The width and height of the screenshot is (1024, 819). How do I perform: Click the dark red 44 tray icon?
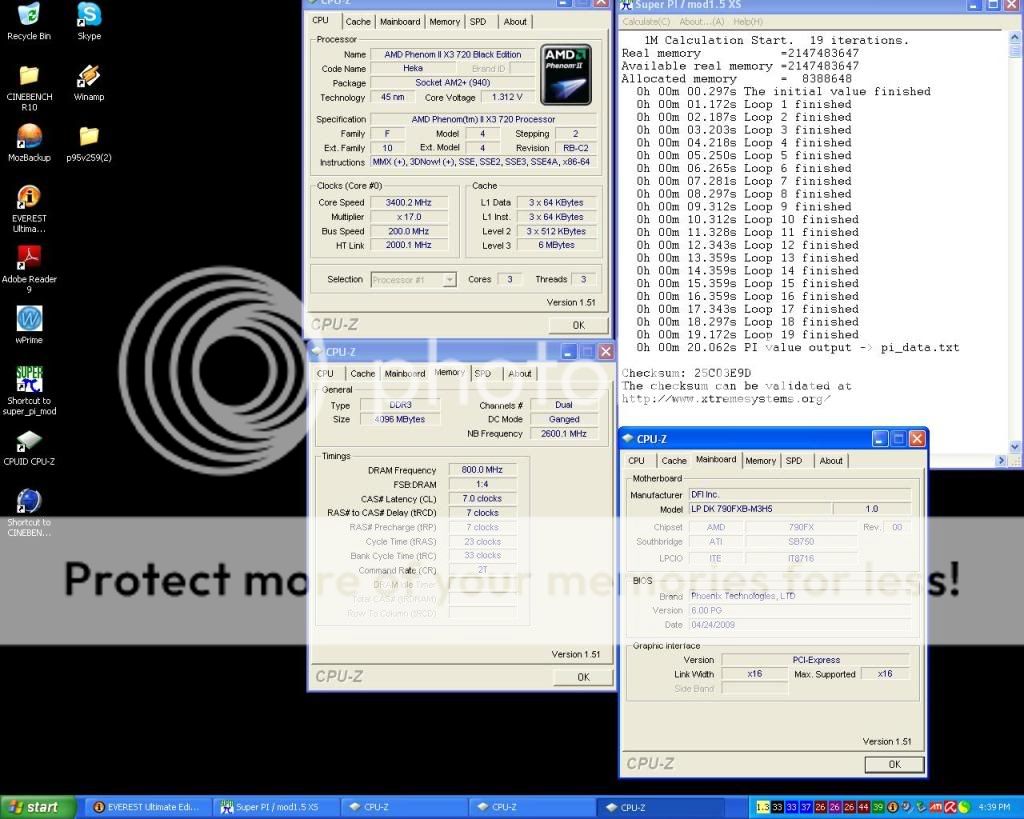[x=863, y=807]
